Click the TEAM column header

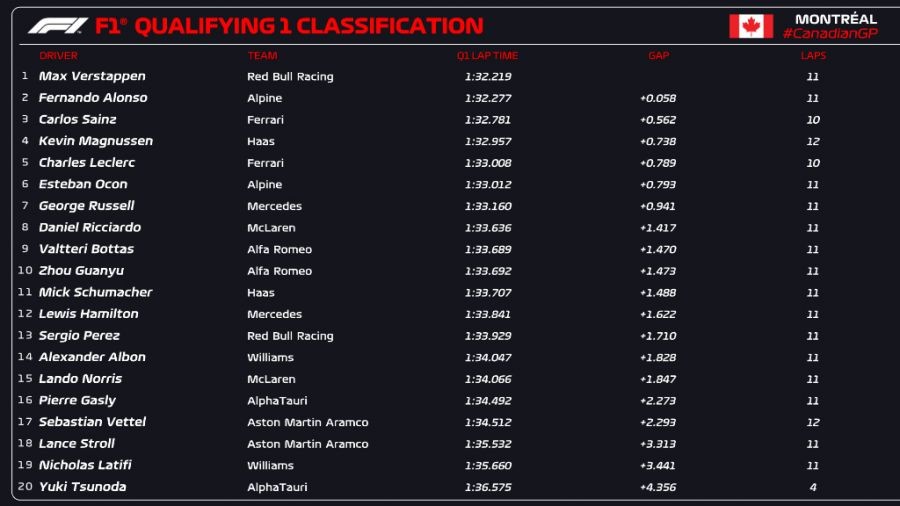(262, 56)
